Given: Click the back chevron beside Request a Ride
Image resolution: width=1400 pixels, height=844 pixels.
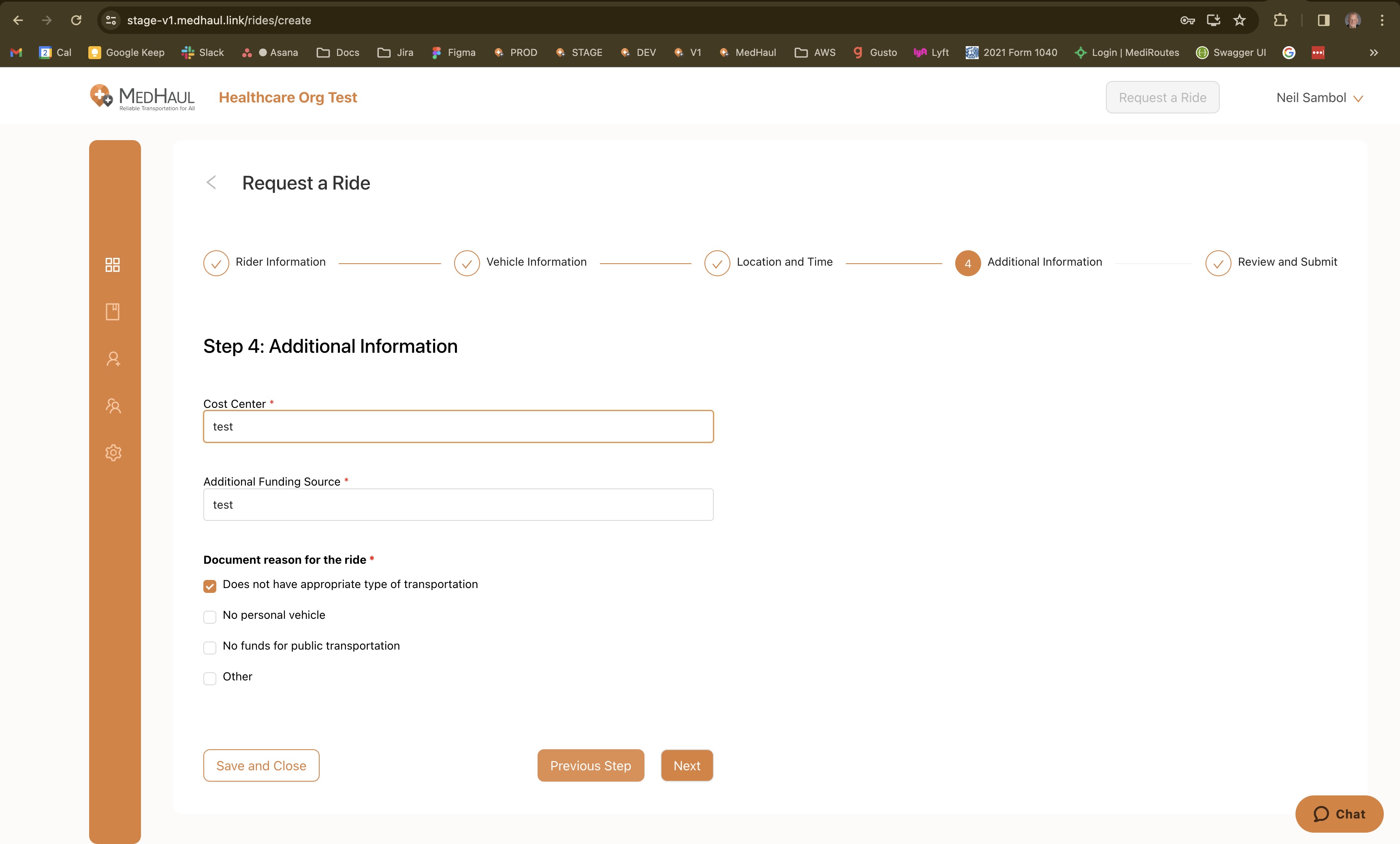Looking at the screenshot, I should click(211, 182).
